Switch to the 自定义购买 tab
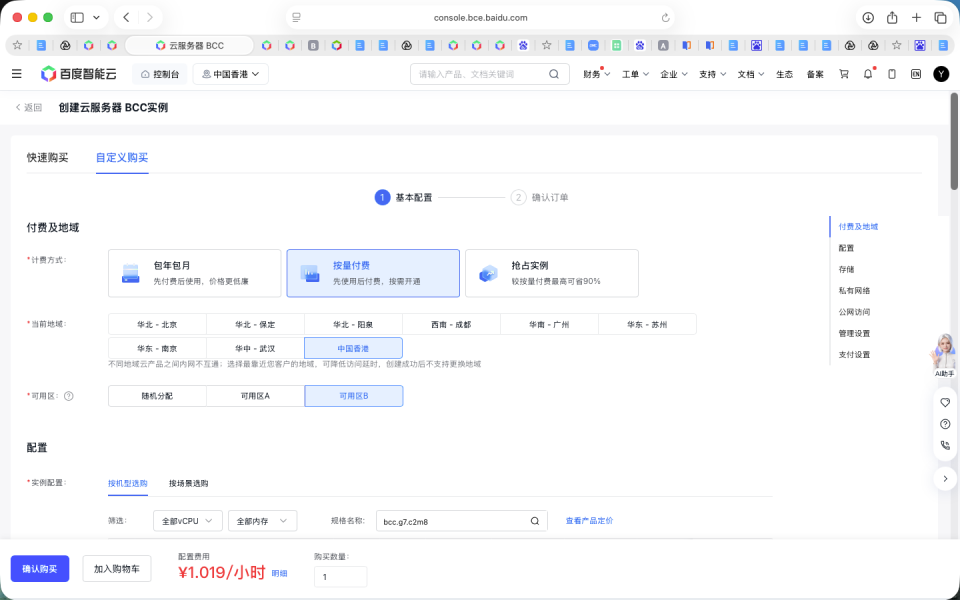 click(122, 157)
